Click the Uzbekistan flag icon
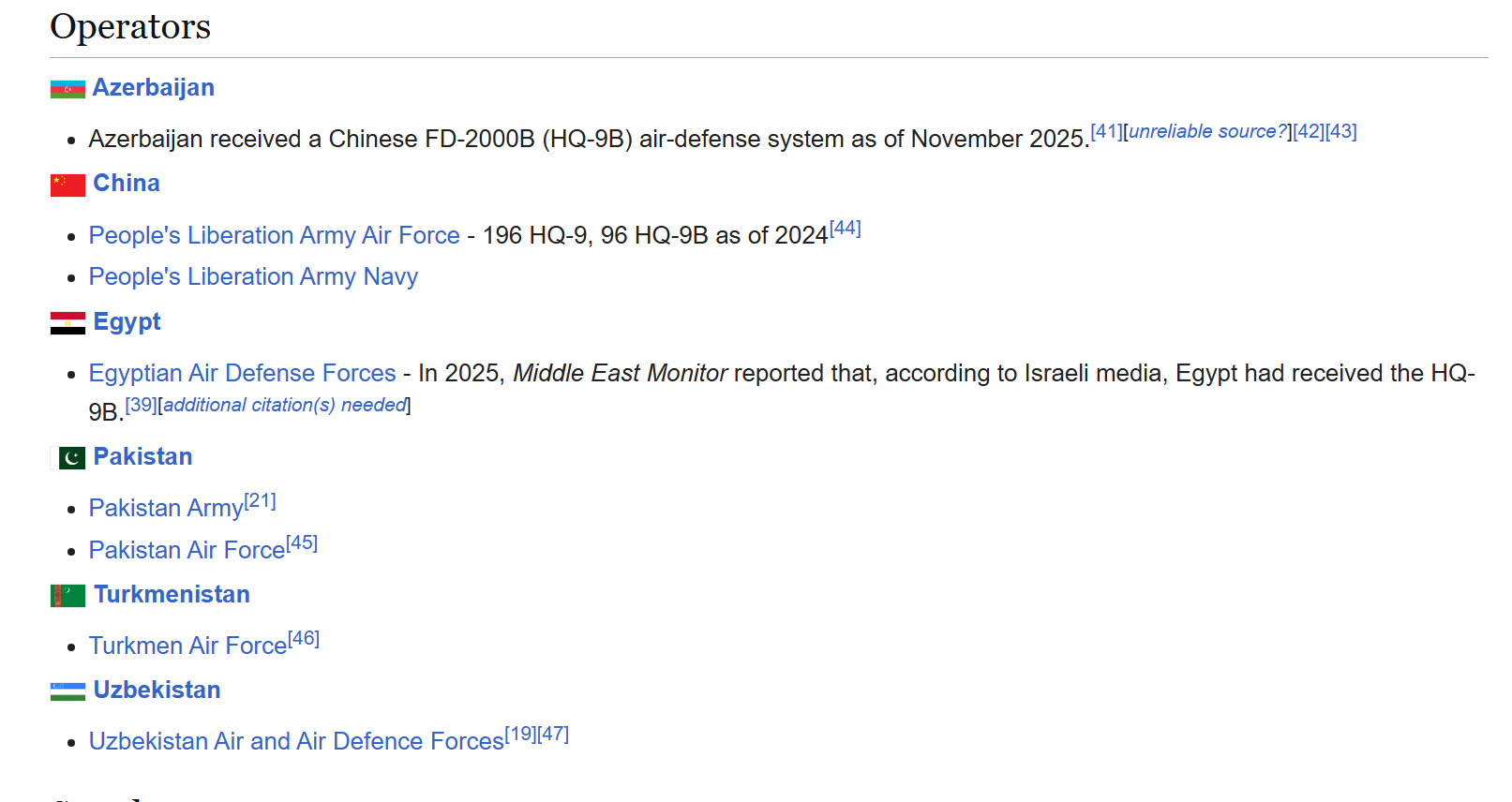 tap(67, 691)
